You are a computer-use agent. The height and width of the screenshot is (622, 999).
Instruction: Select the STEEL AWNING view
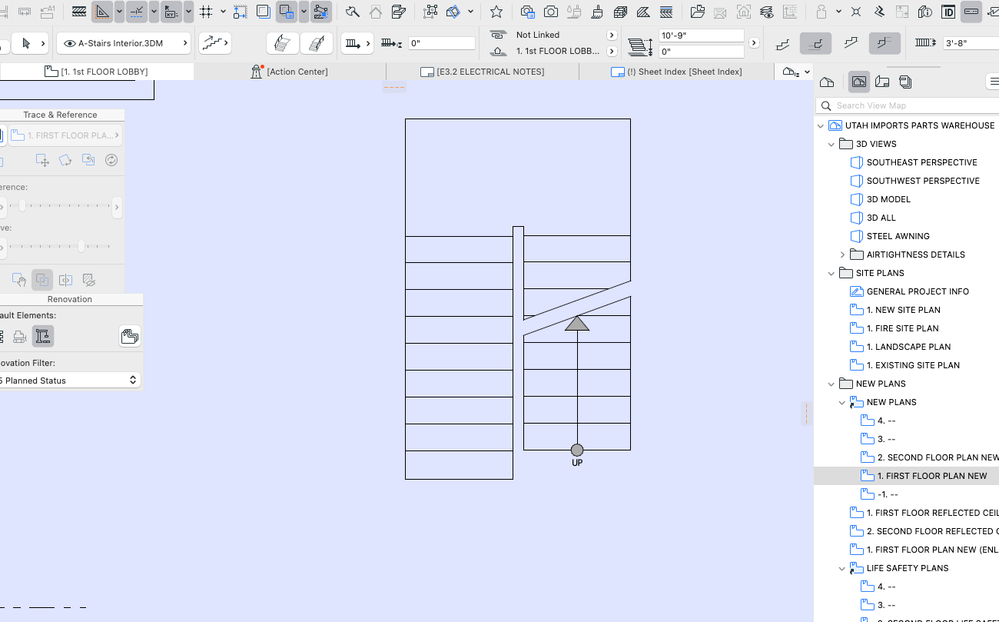click(x=898, y=236)
